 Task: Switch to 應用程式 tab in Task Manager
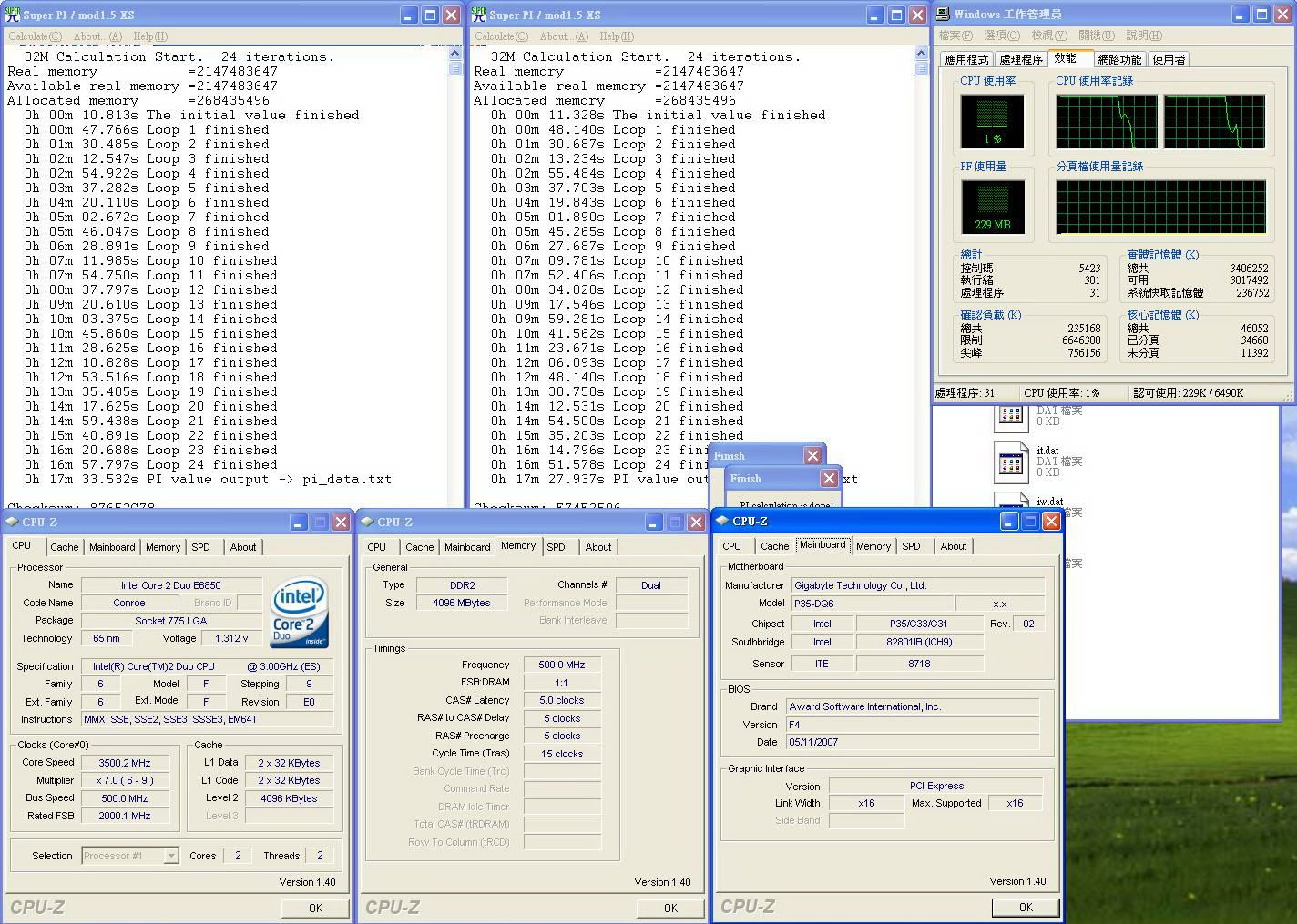tap(966, 59)
